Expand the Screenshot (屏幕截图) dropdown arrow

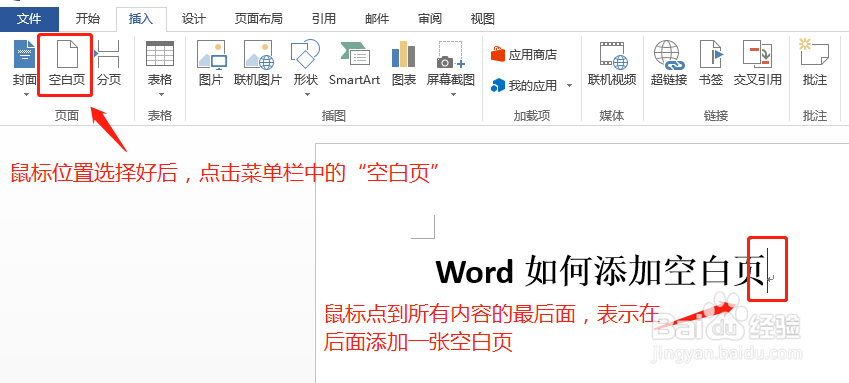[x=453, y=95]
